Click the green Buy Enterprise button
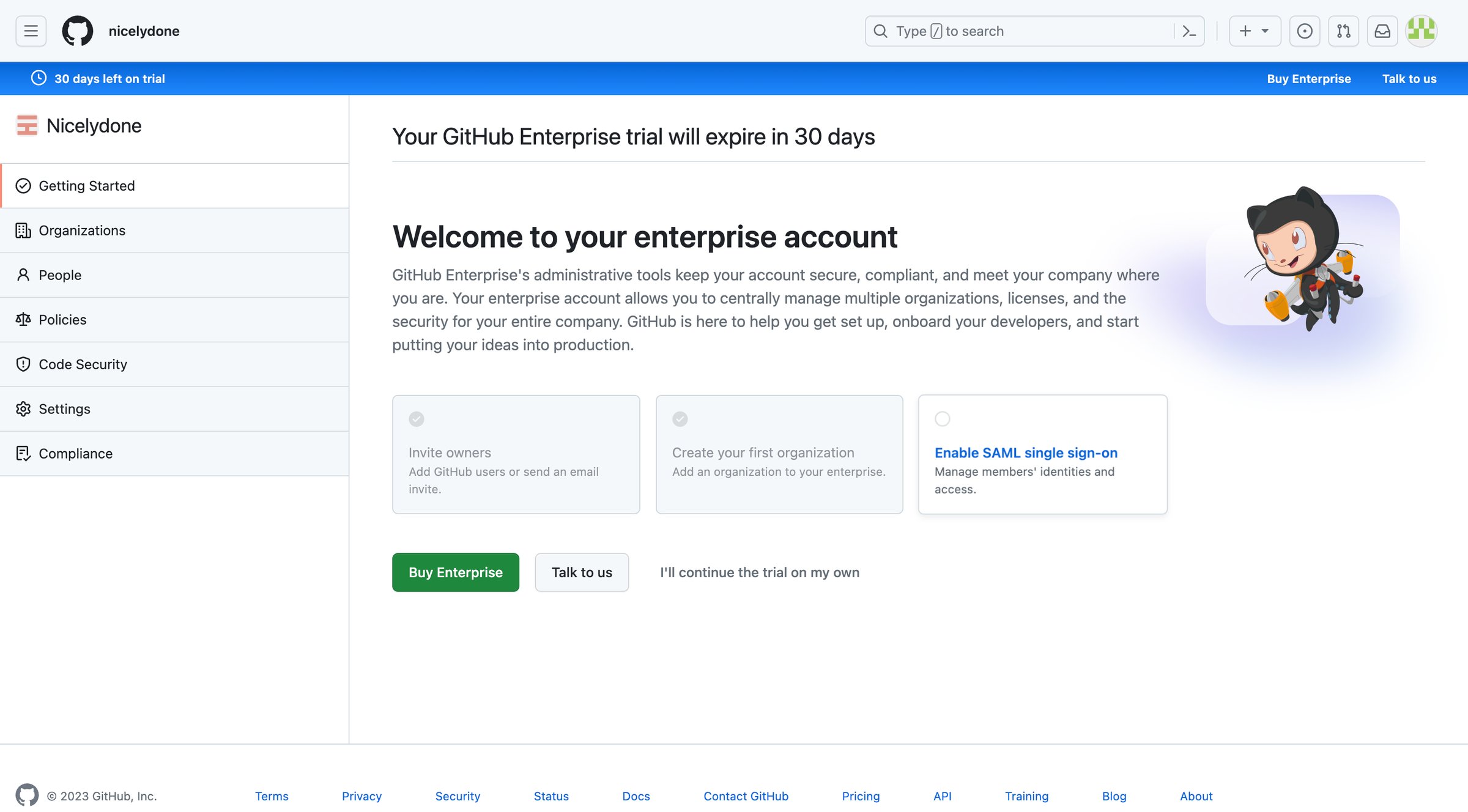The height and width of the screenshot is (812, 1468). pos(456,572)
